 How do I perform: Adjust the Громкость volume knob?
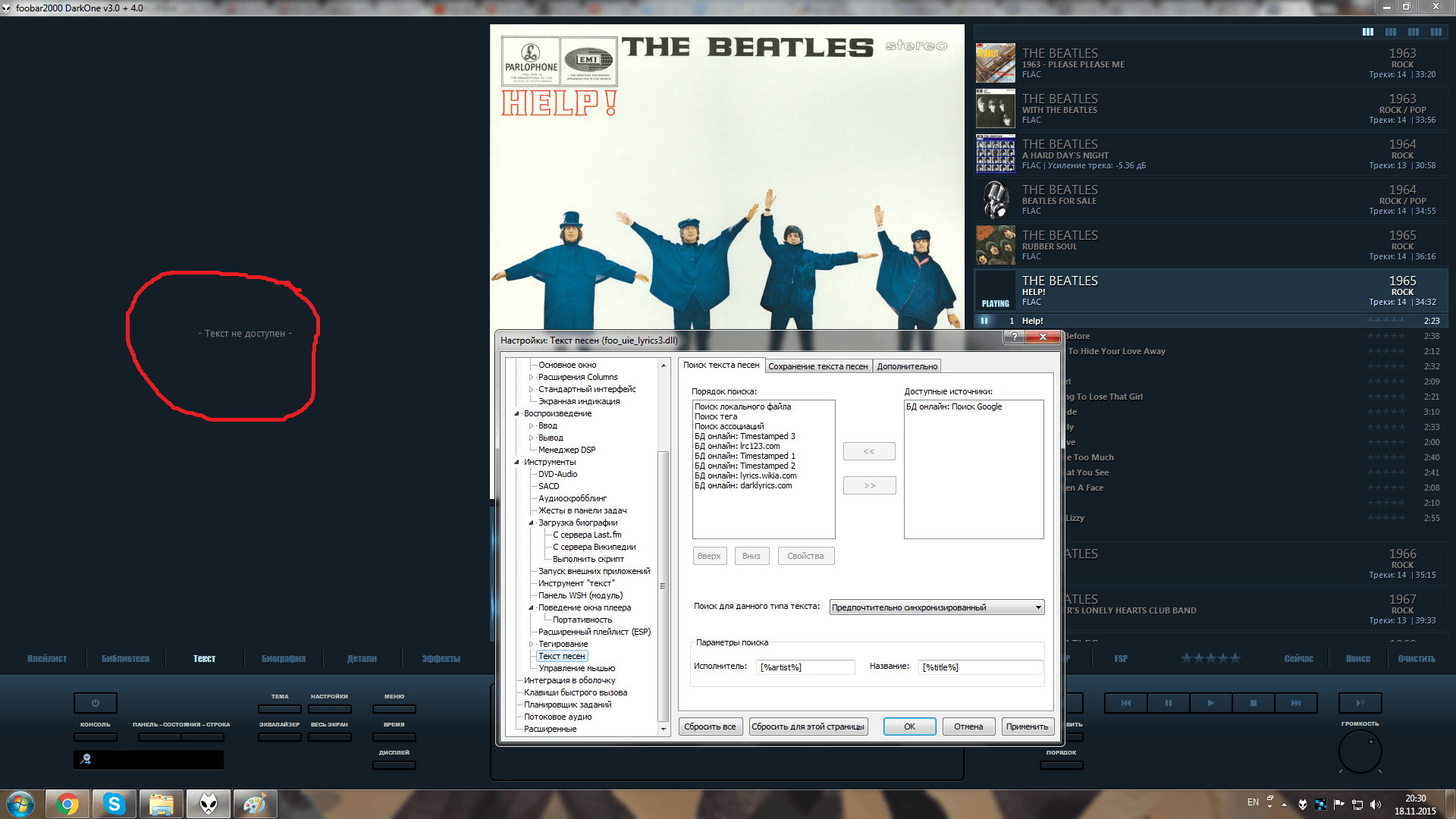pos(1360,752)
